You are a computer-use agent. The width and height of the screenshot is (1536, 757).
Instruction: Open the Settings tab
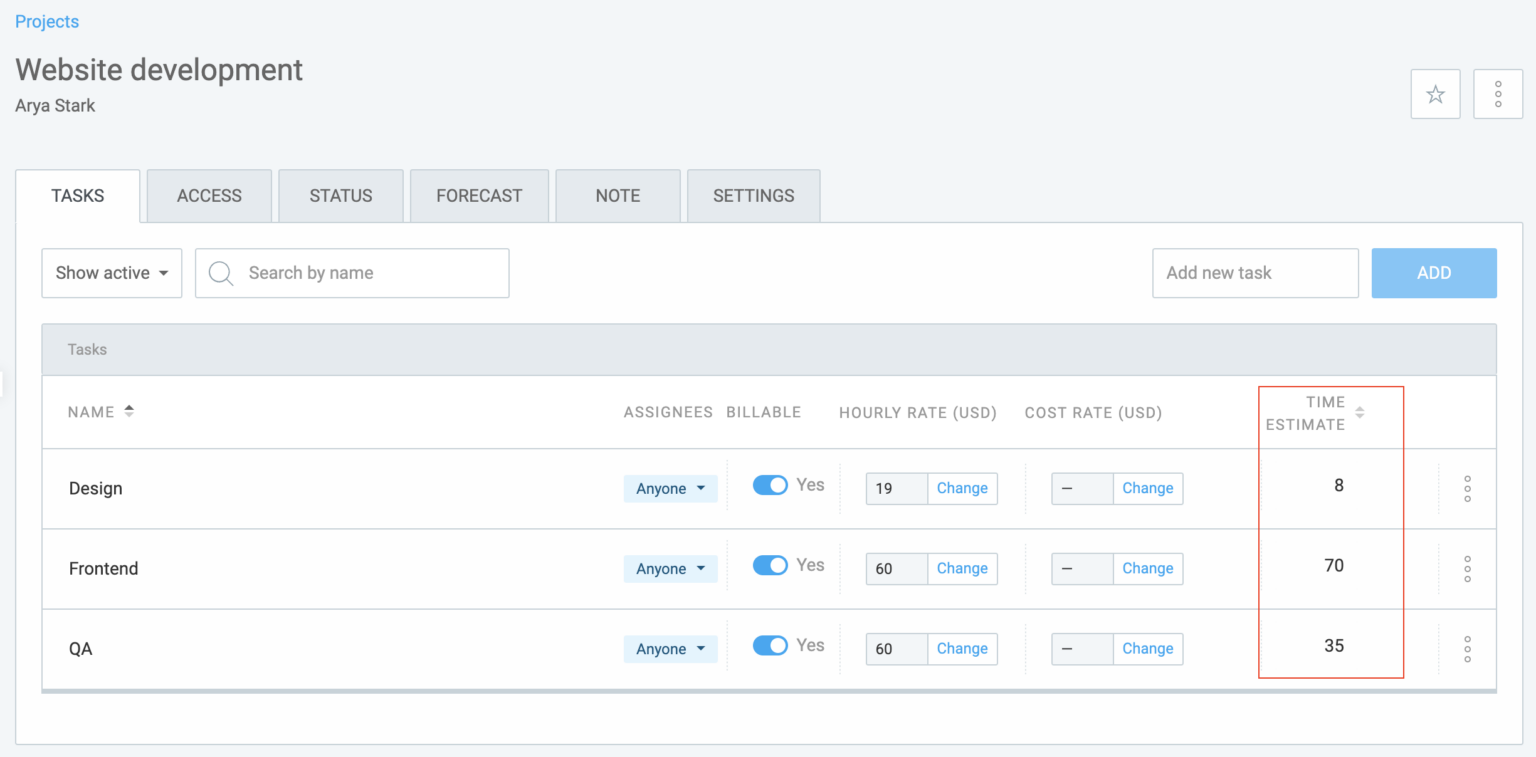click(753, 196)
